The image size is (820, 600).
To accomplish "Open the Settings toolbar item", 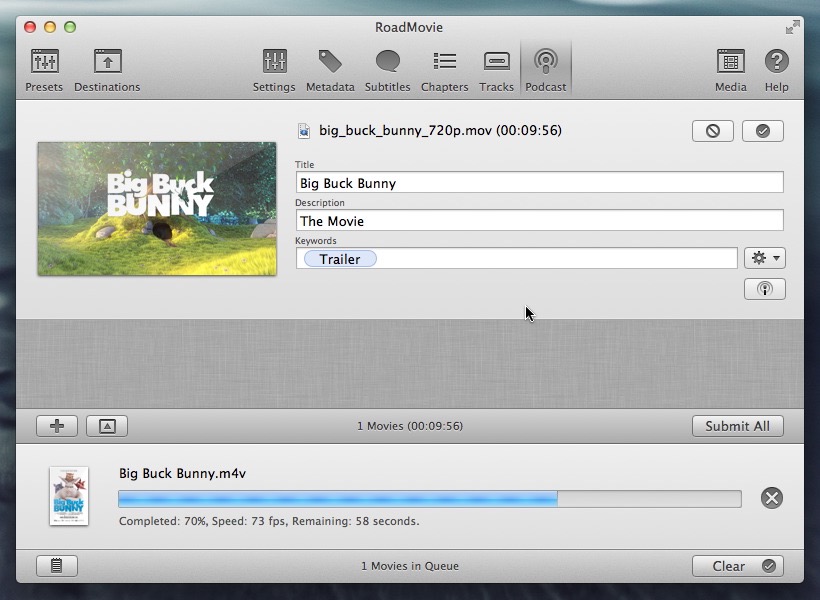I will tap(274, 70).
